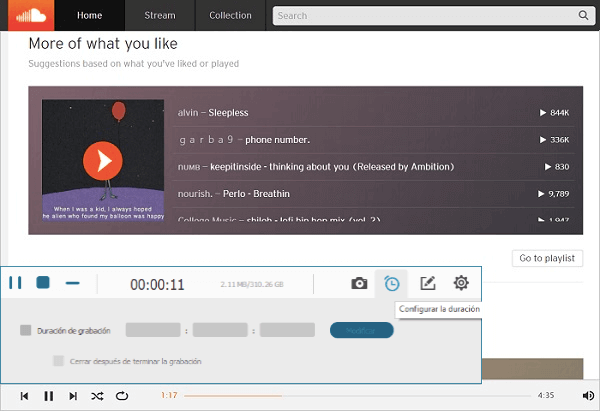Enable Duración de grabación checkbox

point(26,330)
